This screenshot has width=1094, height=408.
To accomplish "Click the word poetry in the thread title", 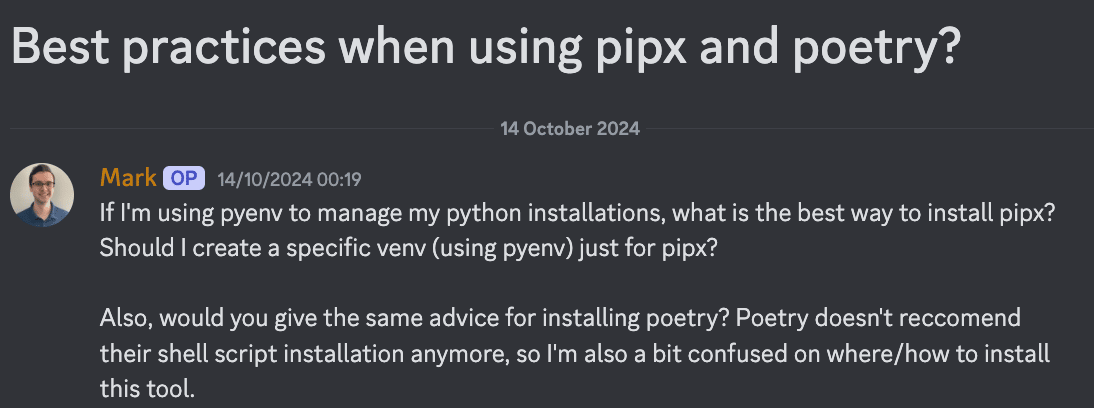I will (879, 49).
